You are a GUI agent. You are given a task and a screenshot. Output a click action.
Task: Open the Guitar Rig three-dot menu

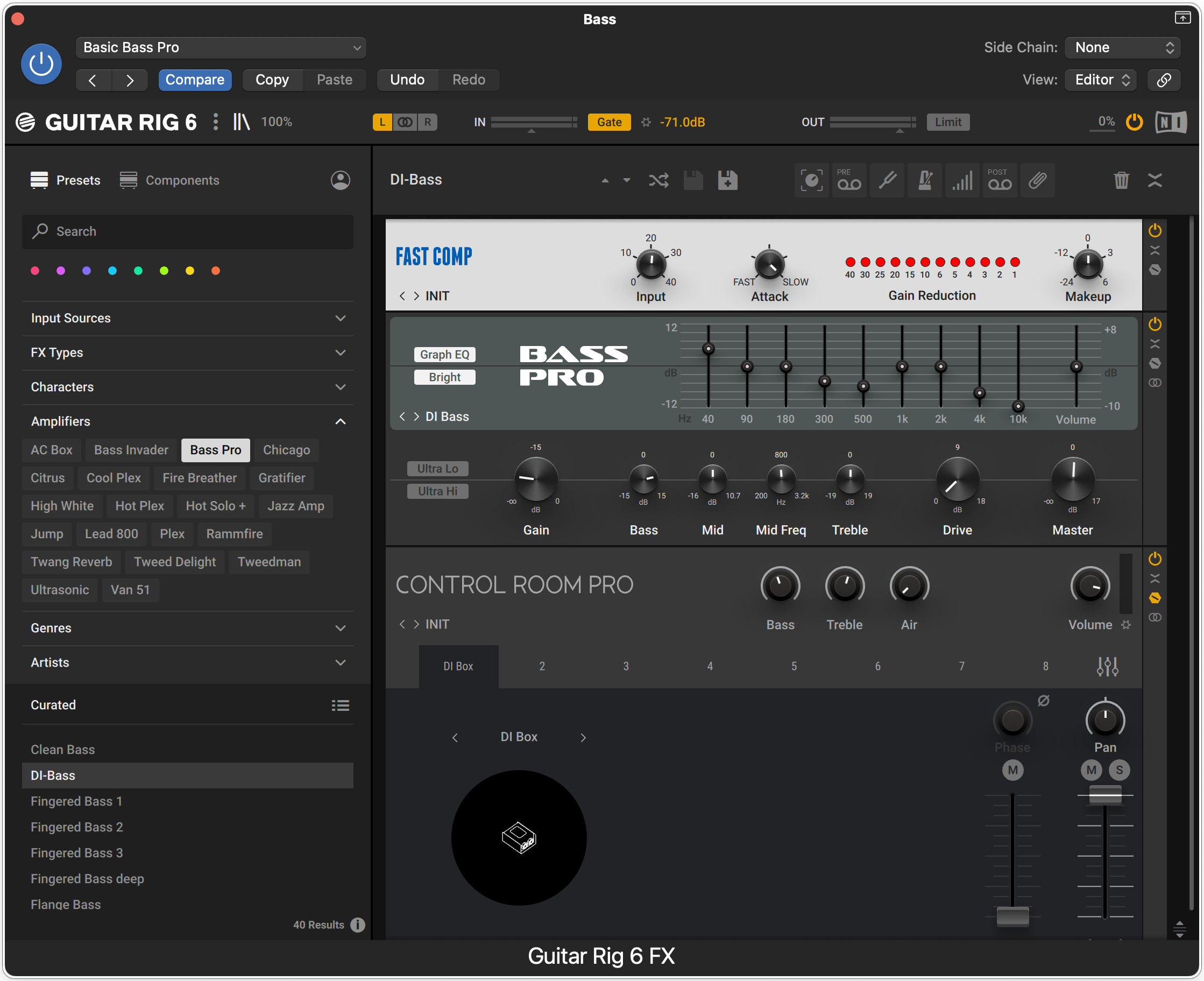pyautogui.click(x=215, y=122)
